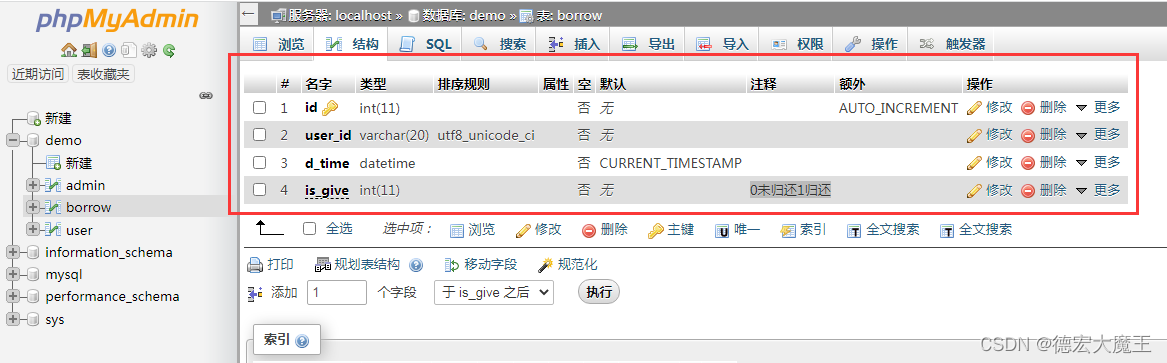Click the help icon beside 规划表结构
Screen dimensions: 1167x363
(416, 265)
